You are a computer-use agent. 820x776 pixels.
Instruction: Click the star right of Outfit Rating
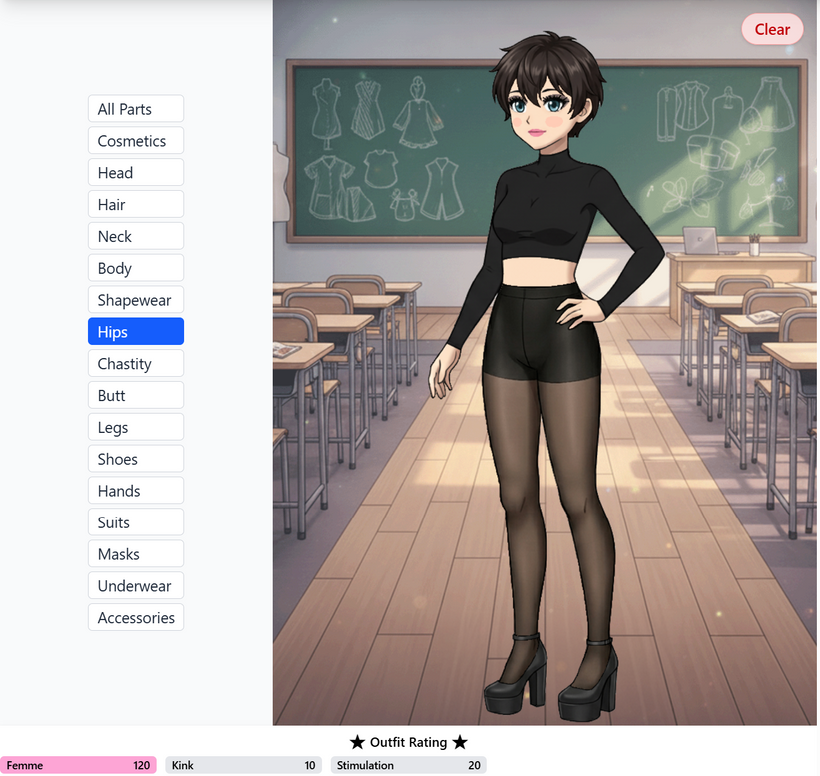(x=460, y=742)
